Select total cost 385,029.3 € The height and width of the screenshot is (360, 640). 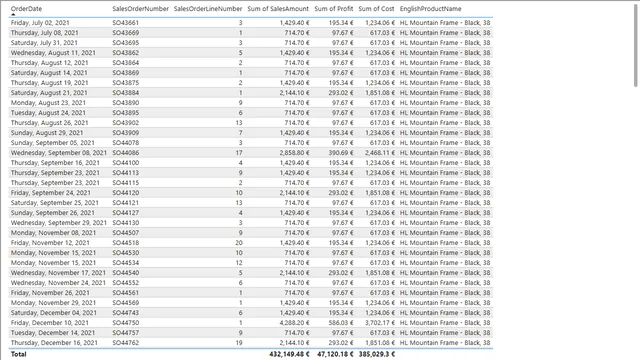pyautogui.click(x=377, y=354)
